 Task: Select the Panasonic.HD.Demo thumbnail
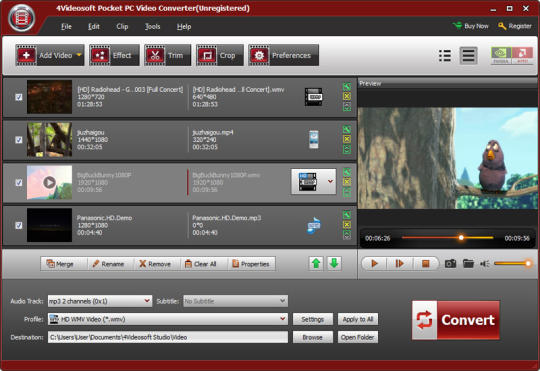(50, 225)
